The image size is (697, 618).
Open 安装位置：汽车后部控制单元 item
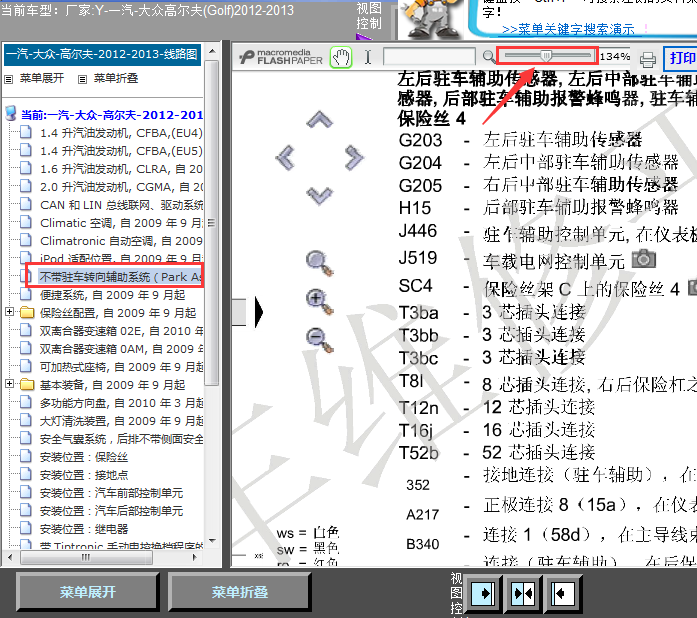111,511
